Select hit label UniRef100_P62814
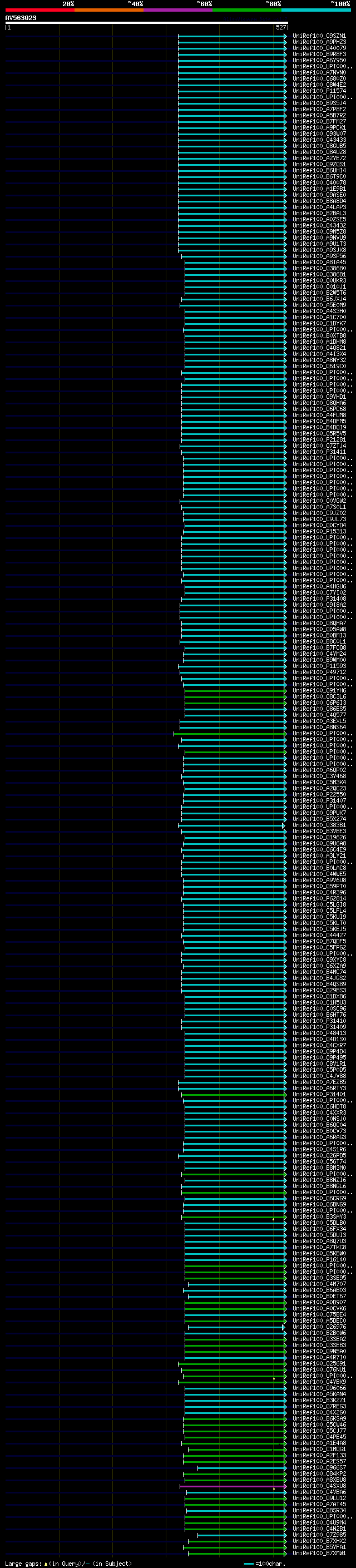The height and width of the screenshot is (1568, 356). click(319, 898)
